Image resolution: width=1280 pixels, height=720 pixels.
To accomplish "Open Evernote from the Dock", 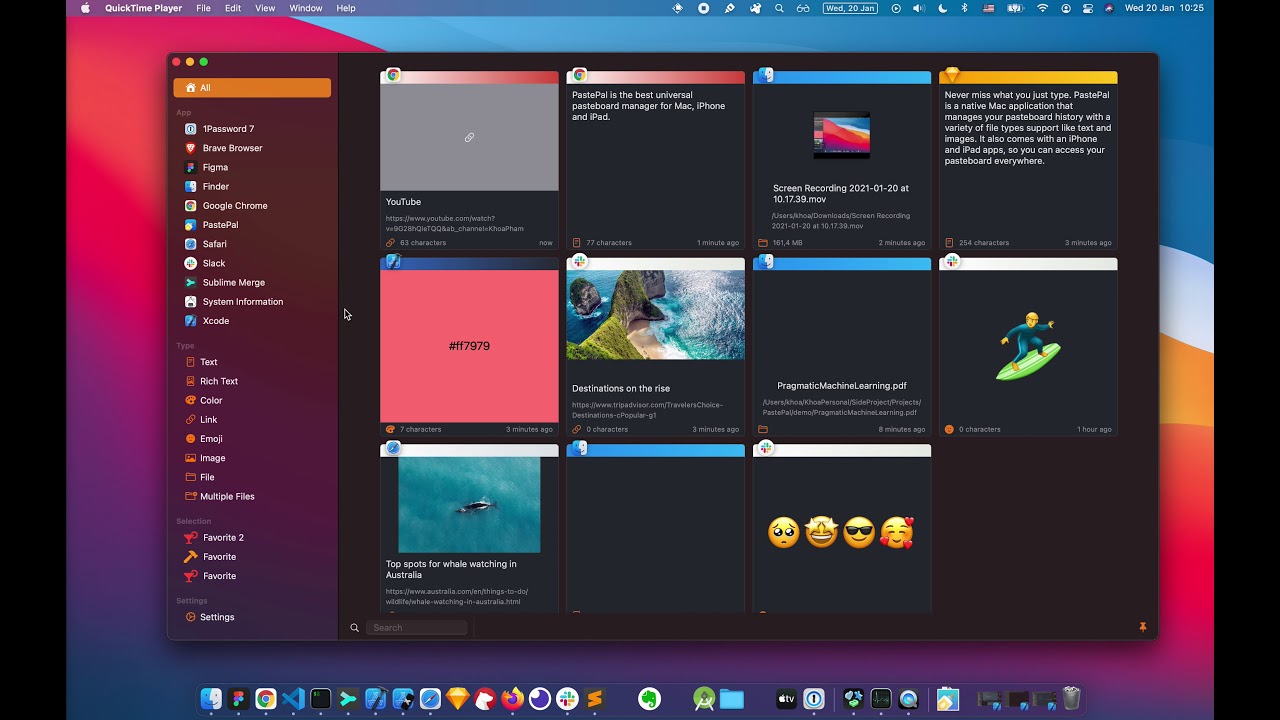I will (x=650, y=699).
